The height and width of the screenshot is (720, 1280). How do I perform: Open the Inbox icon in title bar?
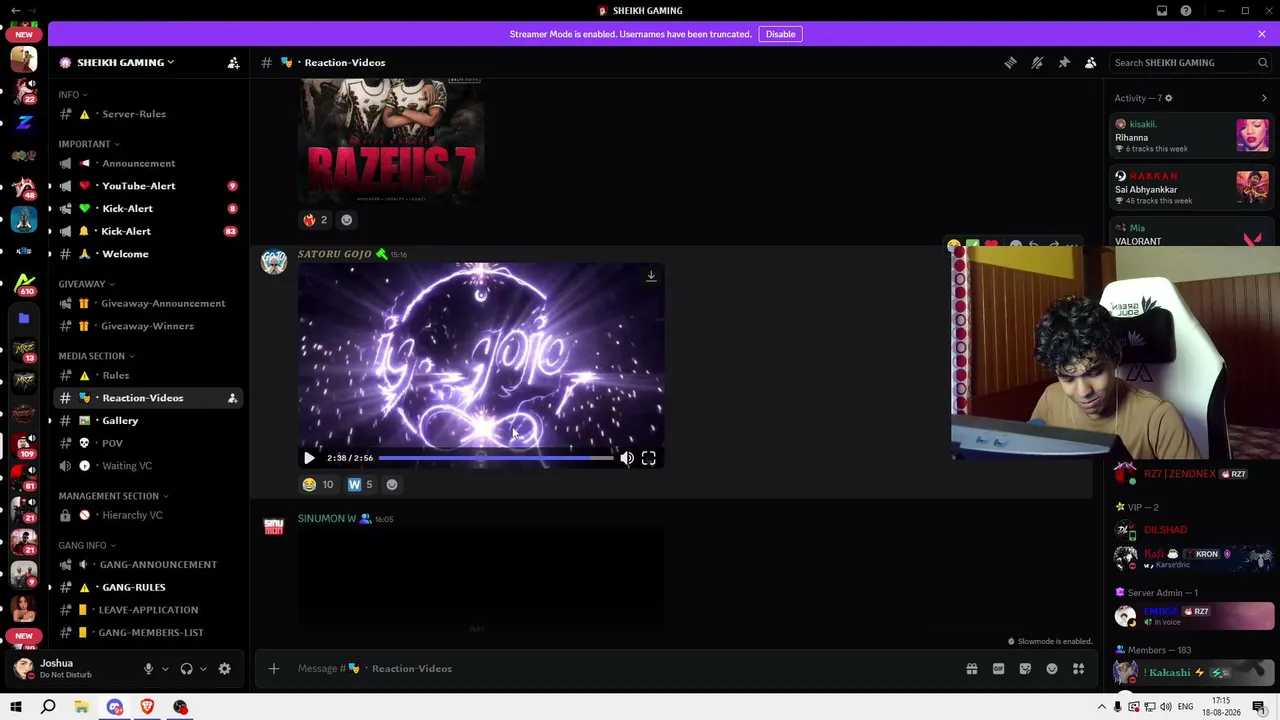1162,11
